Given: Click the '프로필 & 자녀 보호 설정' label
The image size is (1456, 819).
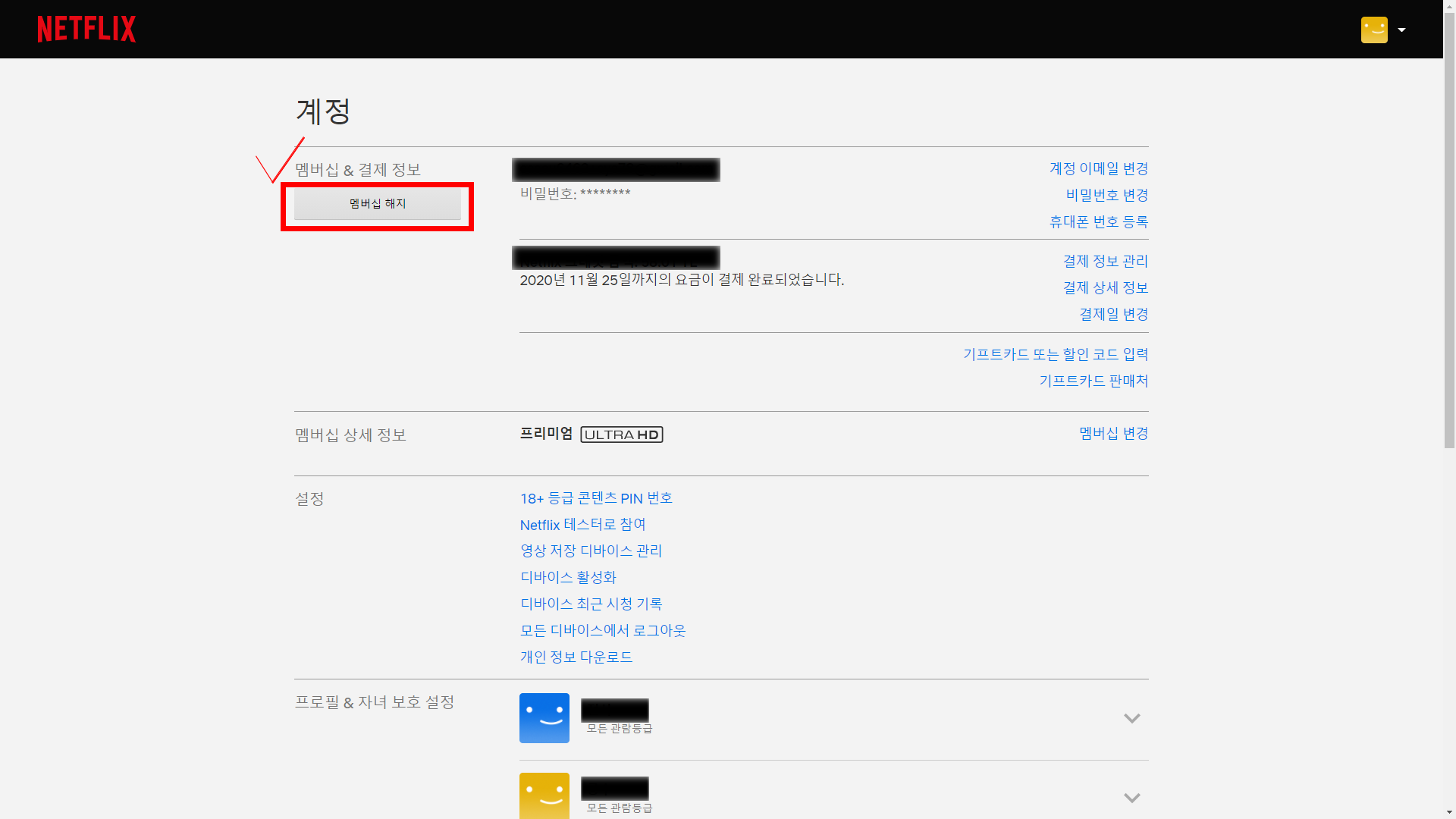Looking at the screenshot, I should pyautogui.click(x=375, y=702).
